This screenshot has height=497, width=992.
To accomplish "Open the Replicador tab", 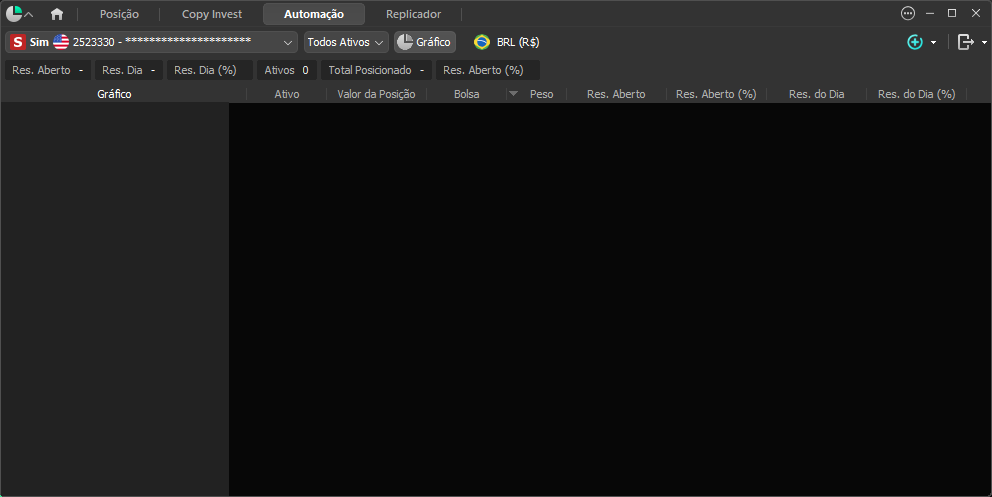I will tap(414, 14).
